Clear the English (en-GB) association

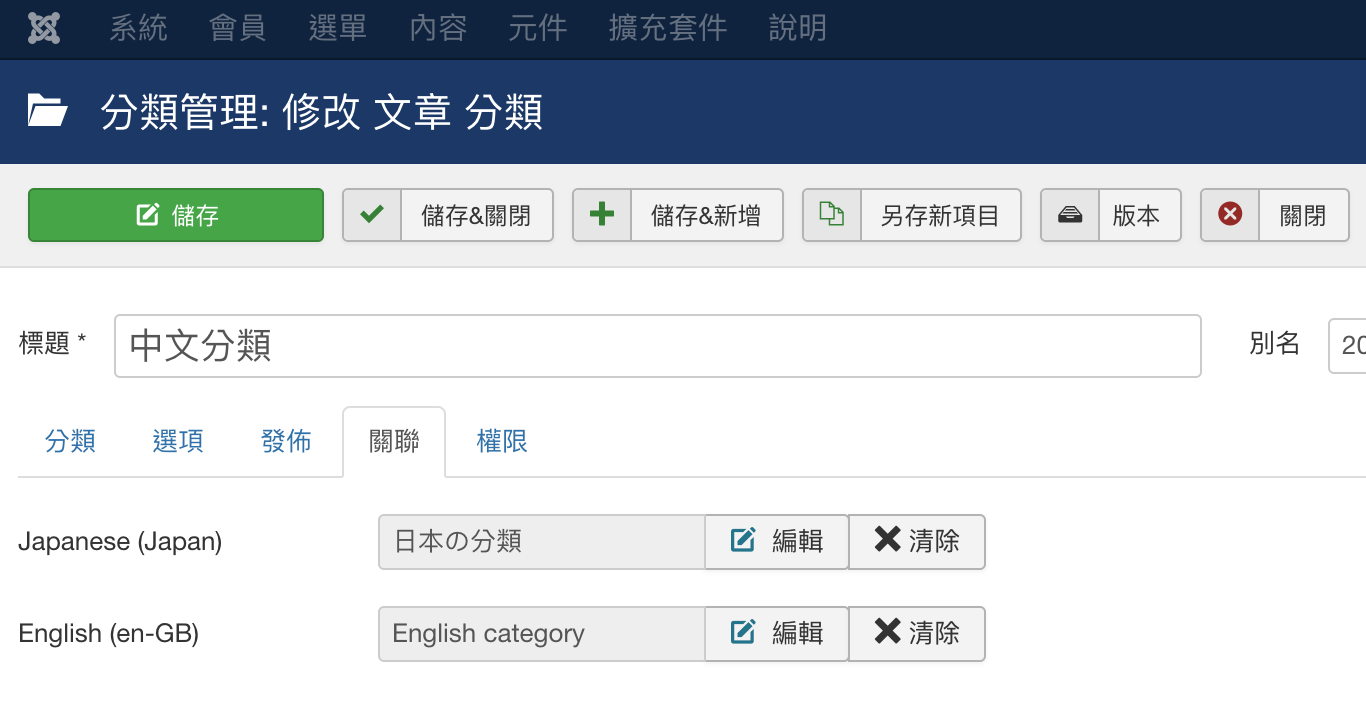[917, 634]
